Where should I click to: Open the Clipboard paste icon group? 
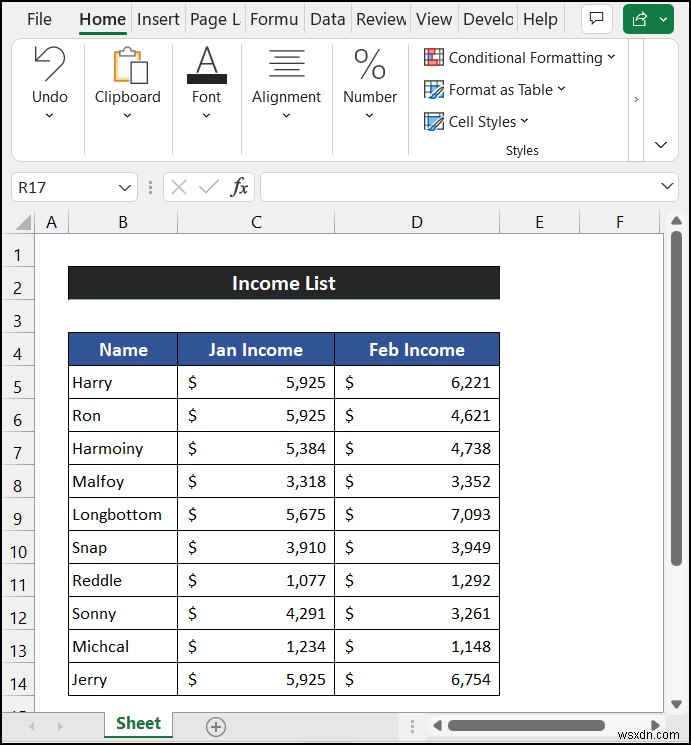pyautogui.click(x=127, y=66)
